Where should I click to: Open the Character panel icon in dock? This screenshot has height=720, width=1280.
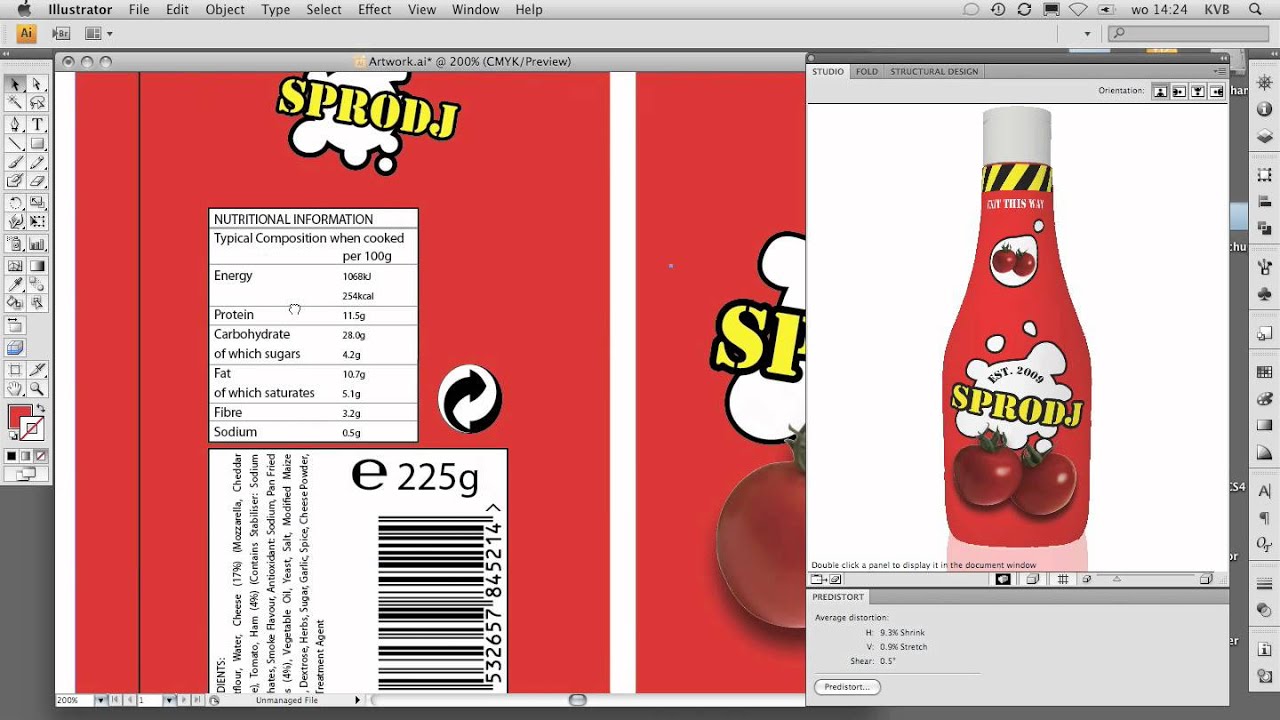(1264, 491)
